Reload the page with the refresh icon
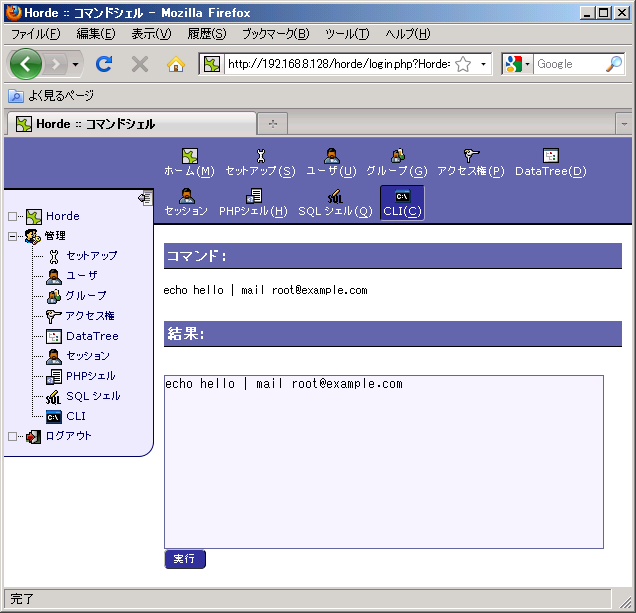 tap(104, 64)
